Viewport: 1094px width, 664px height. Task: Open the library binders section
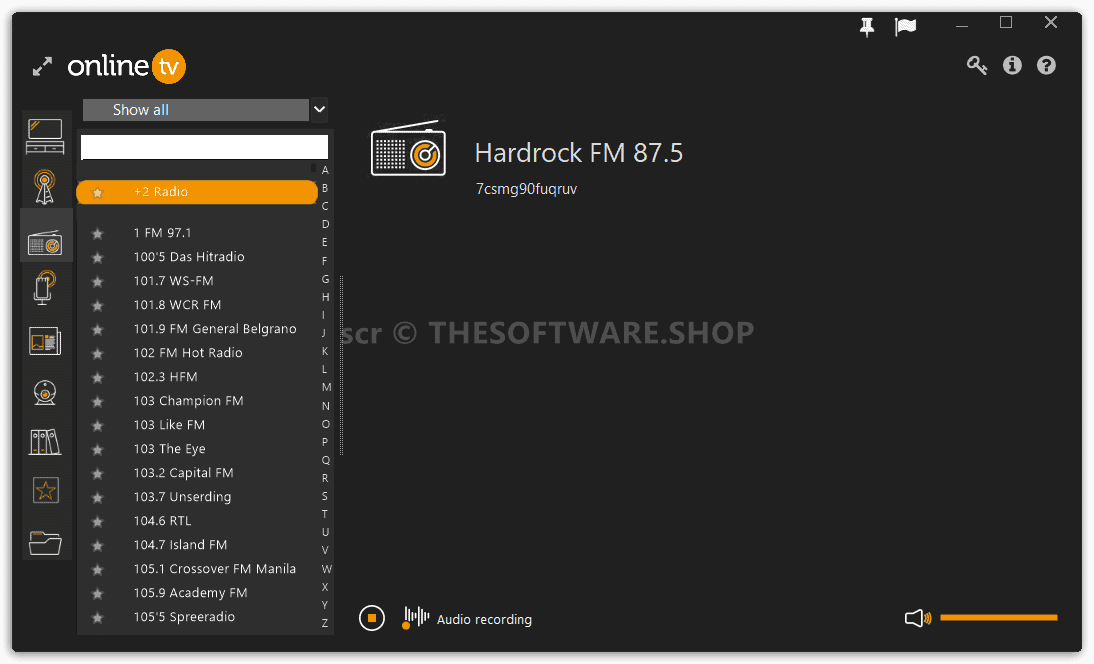45,442
